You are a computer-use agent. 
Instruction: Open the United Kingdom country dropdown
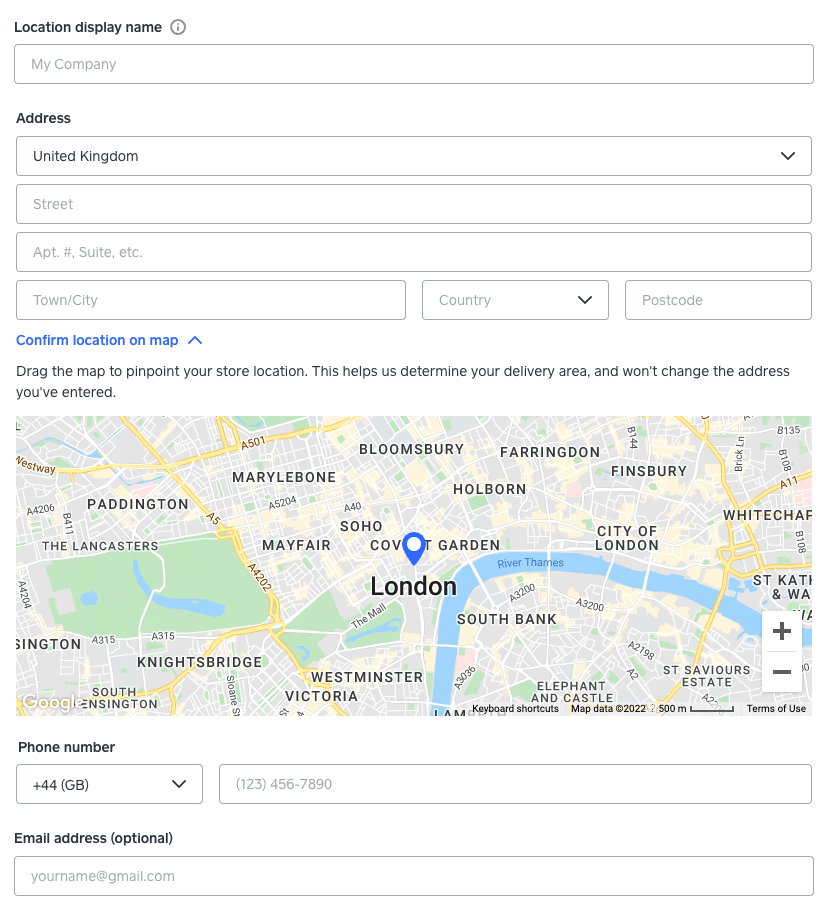414,156
